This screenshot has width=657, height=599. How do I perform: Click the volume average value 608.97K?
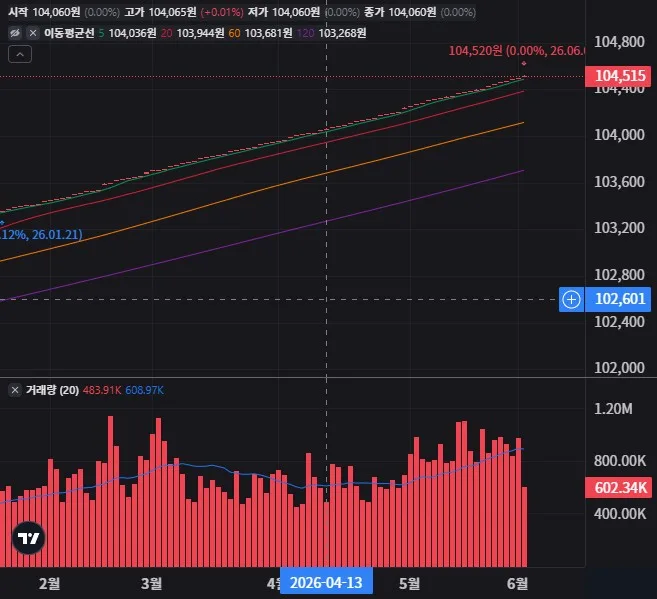[x=145, y=390]
